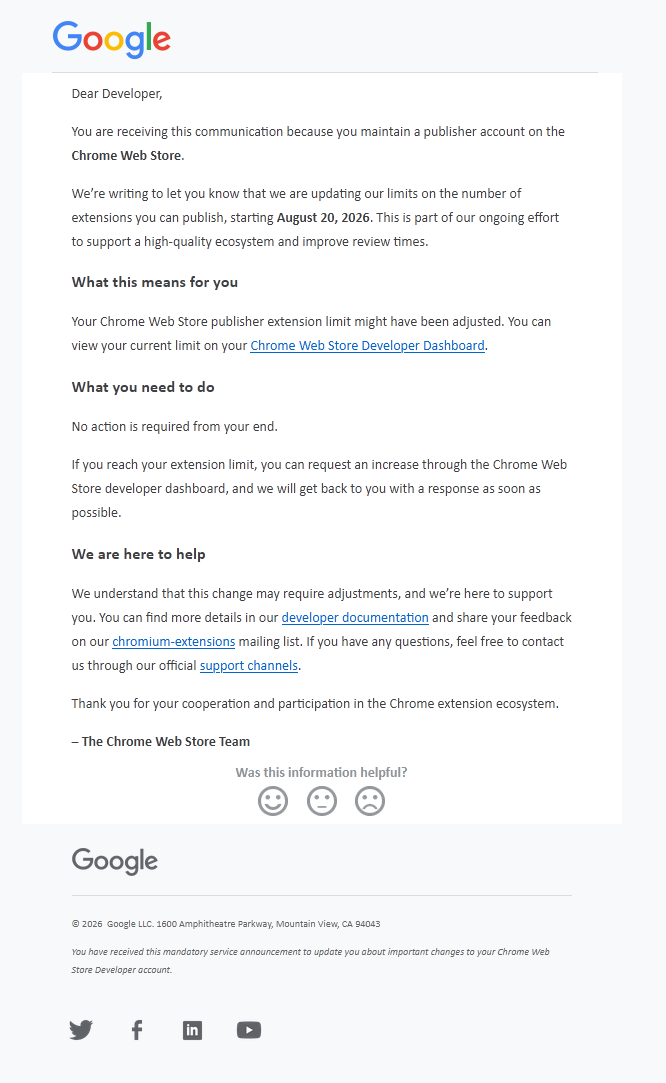Click the "What you need to do" heading
Screen dimensions: 666x1083
click(x=143, y=387)
